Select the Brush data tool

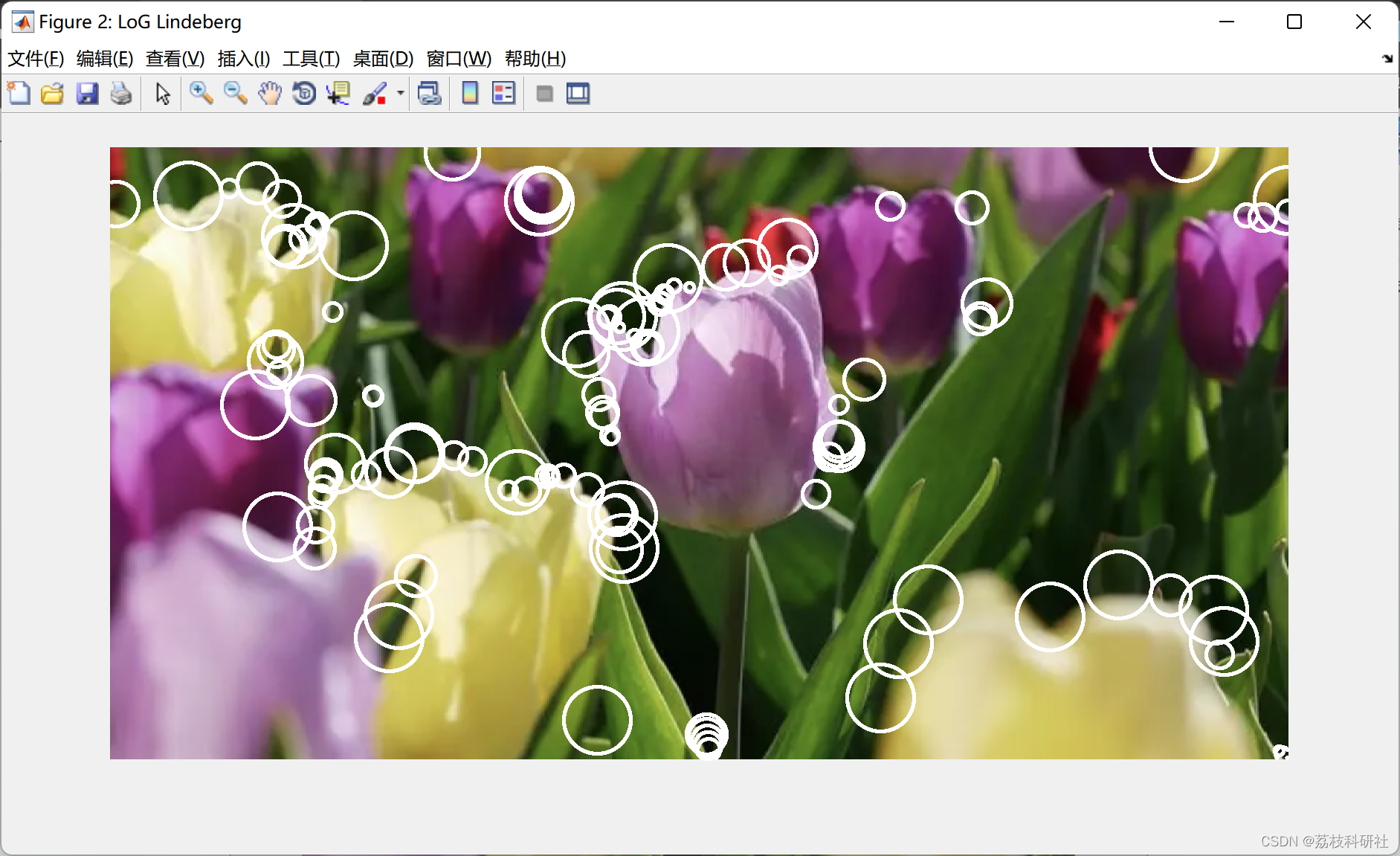[x=375, y=94]
